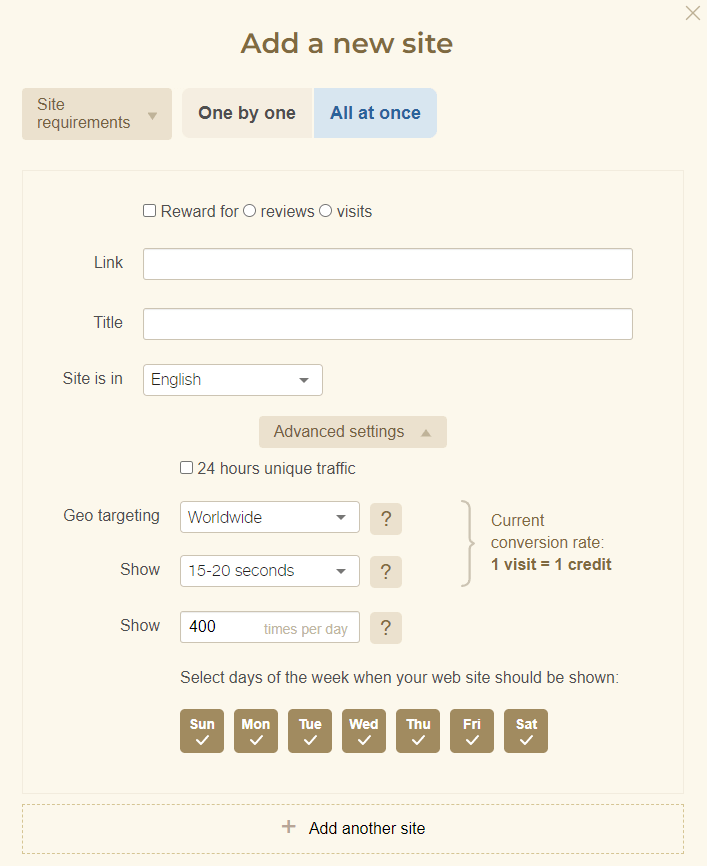Viewport: 707px width, 866px height.
Task: Toggle the Wed day button
Action: [364, 731]
